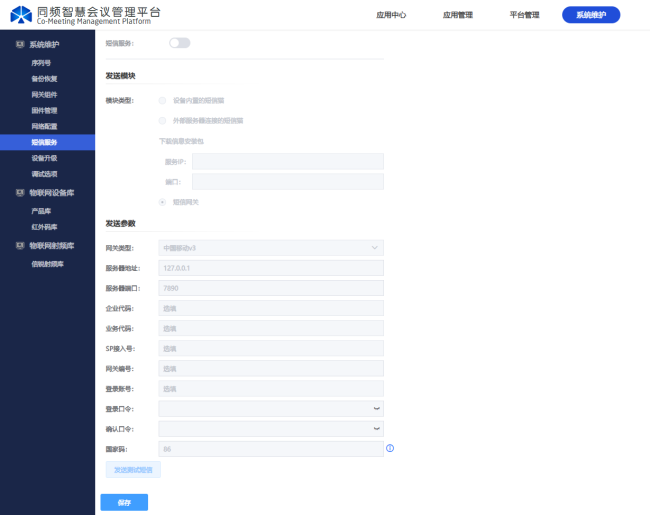Toggle the 短信服务 switch on
The width and height of the screenshot is (651, 515).
pyautogui.click(x=180, y=43)
